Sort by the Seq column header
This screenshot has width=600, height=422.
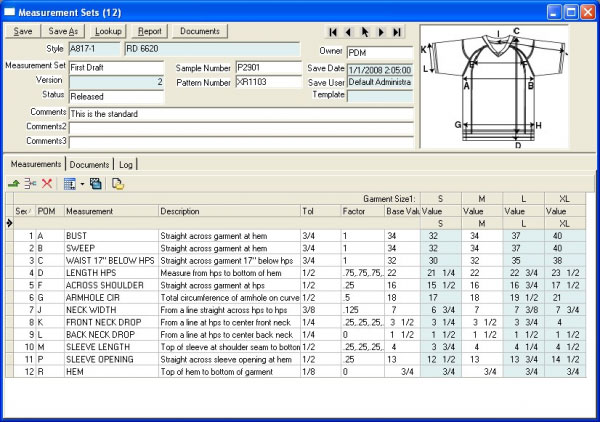(x=22, y=211)
